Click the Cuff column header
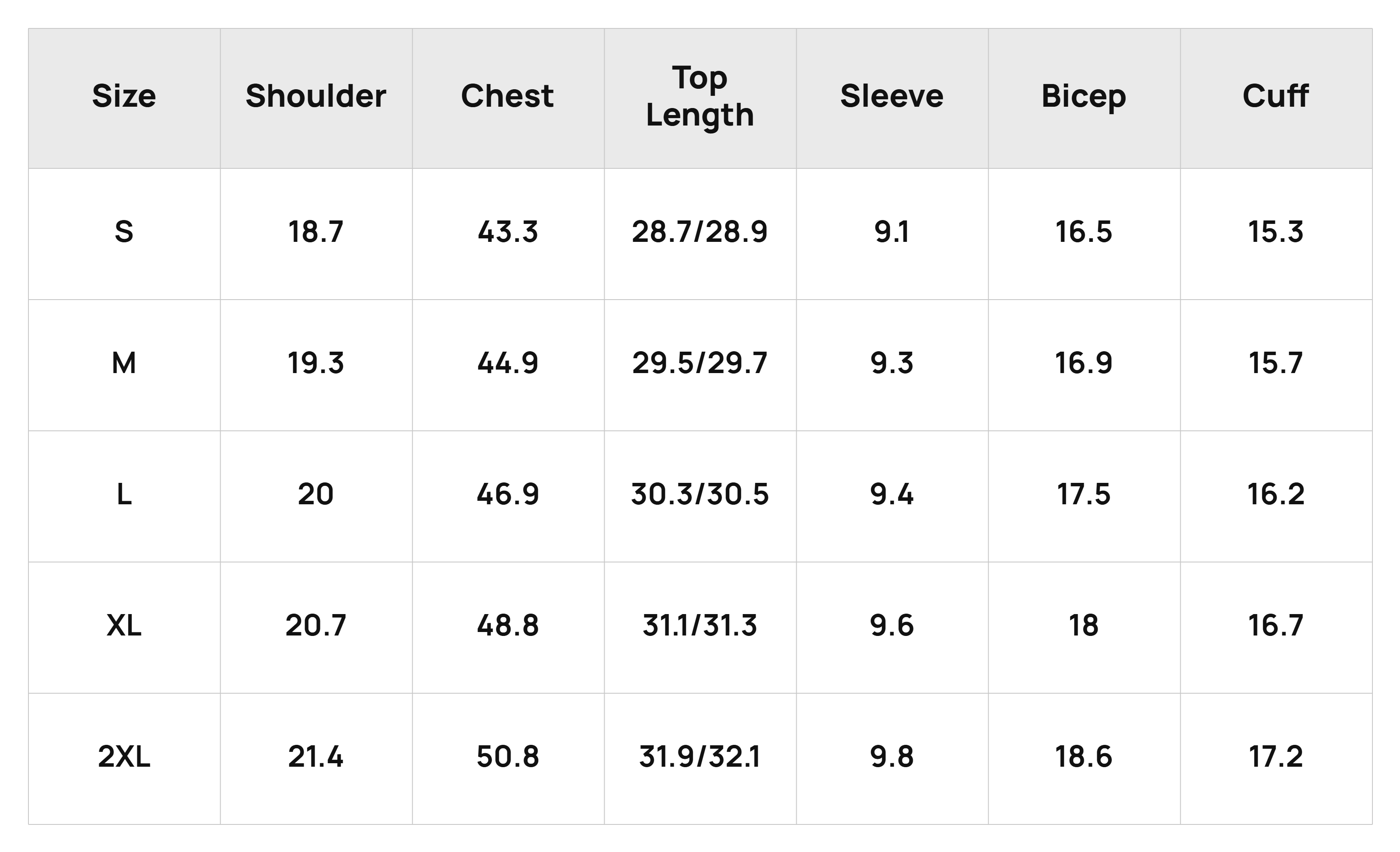1400x852 pixels. (x=1276, y=96)
